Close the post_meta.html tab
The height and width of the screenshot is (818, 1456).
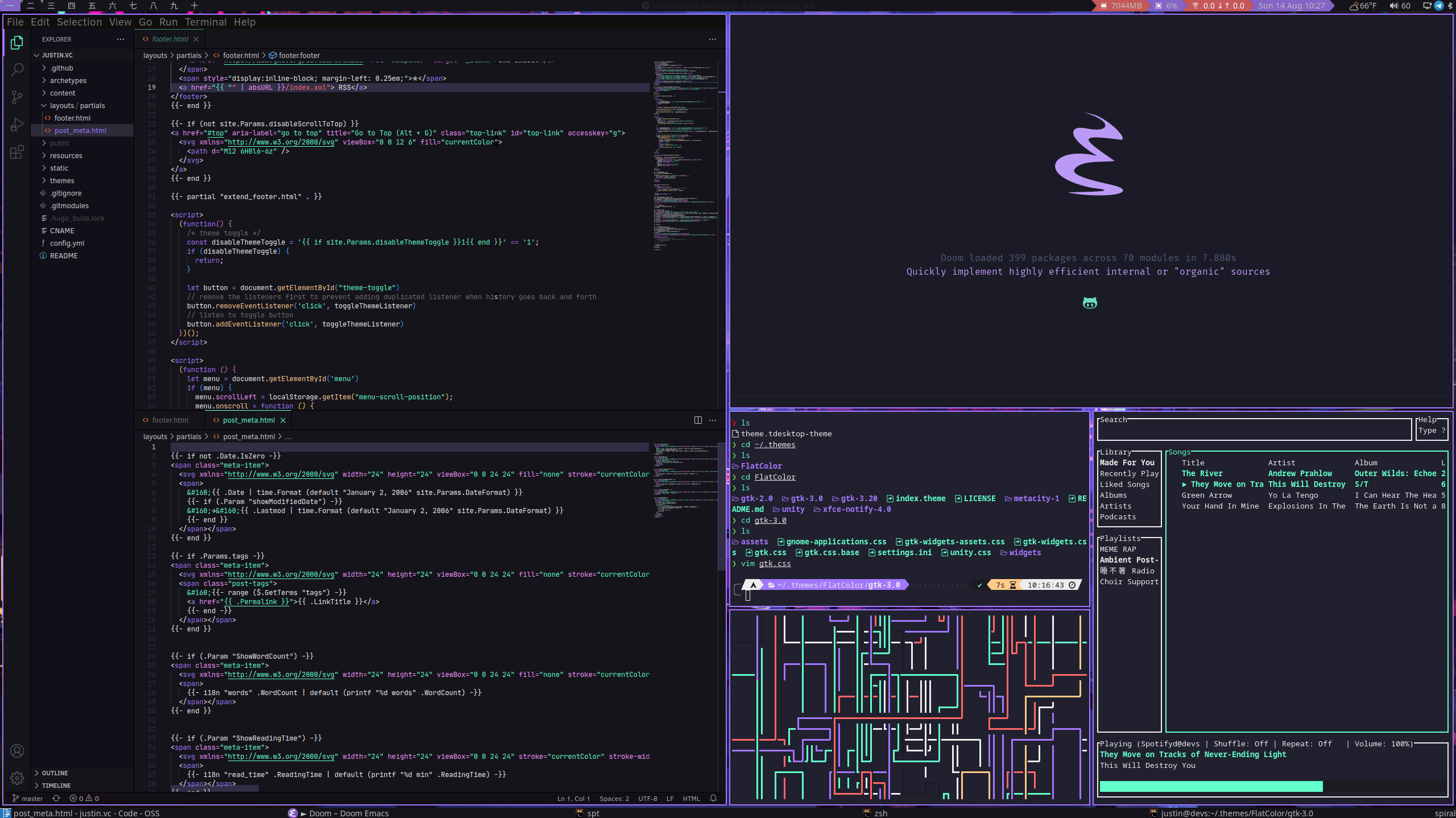[283, 420]
